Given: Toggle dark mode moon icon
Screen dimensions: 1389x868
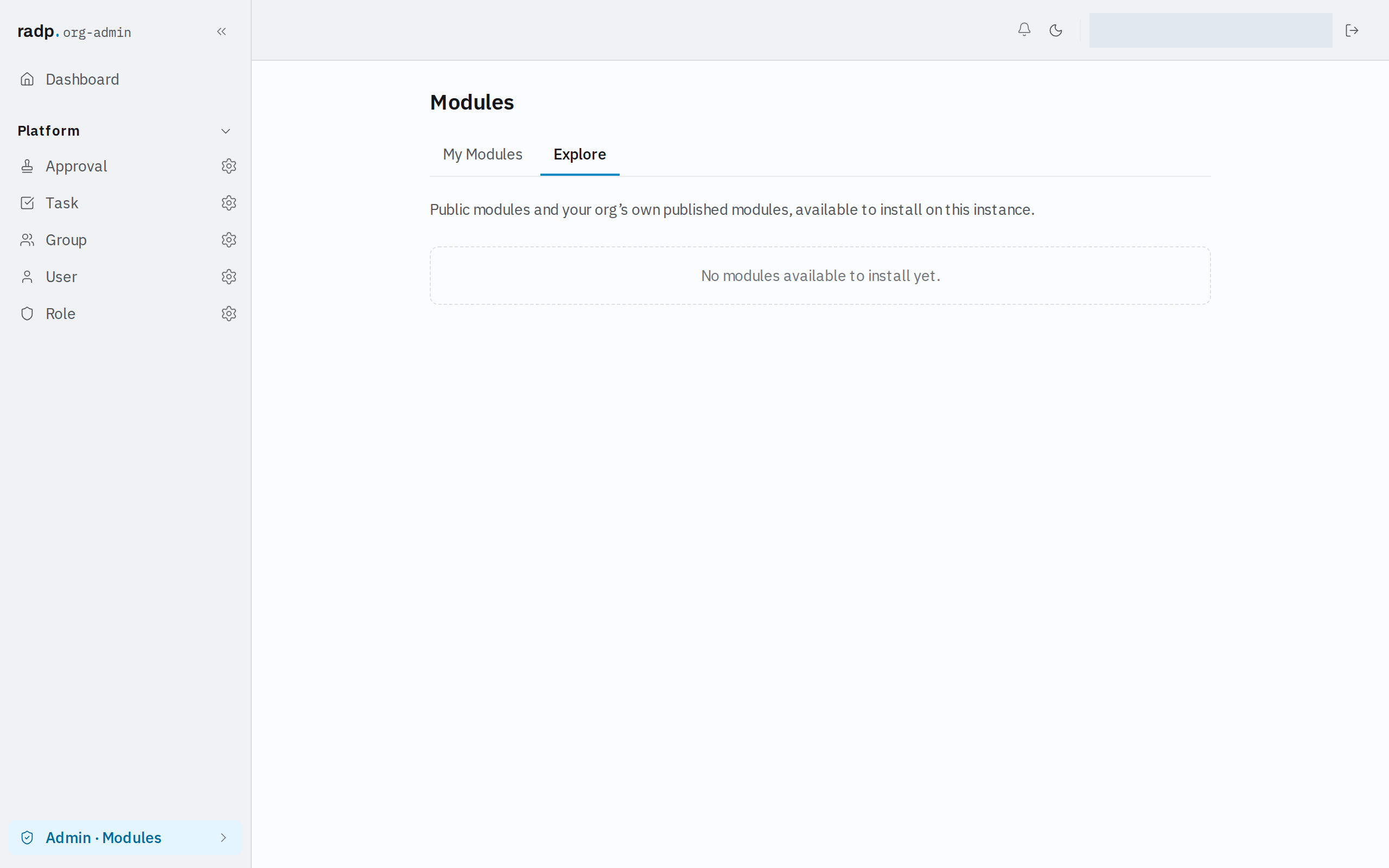Looking at the screenshot, I should tap(1055, 30).
